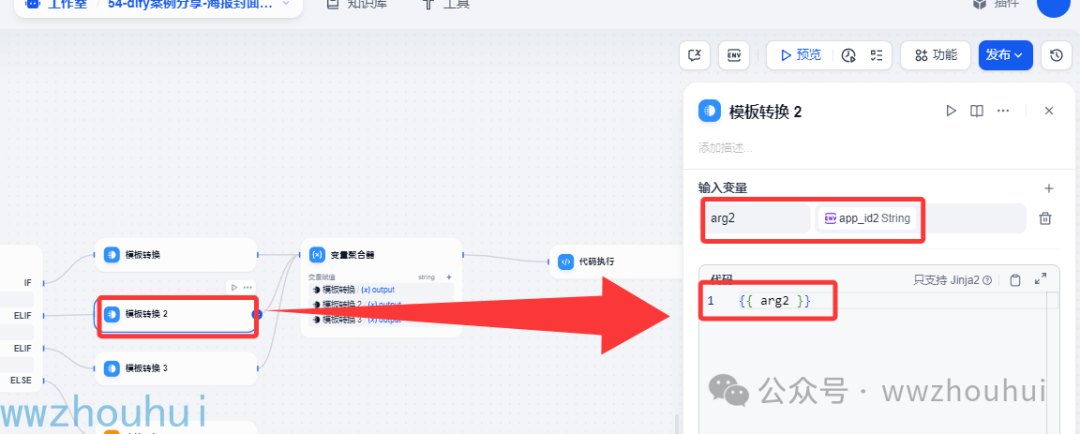The width and height of the screenshot is (1080, 434).
Task: Open the ENV environment variables panel
Action: (x=734, y=56)
